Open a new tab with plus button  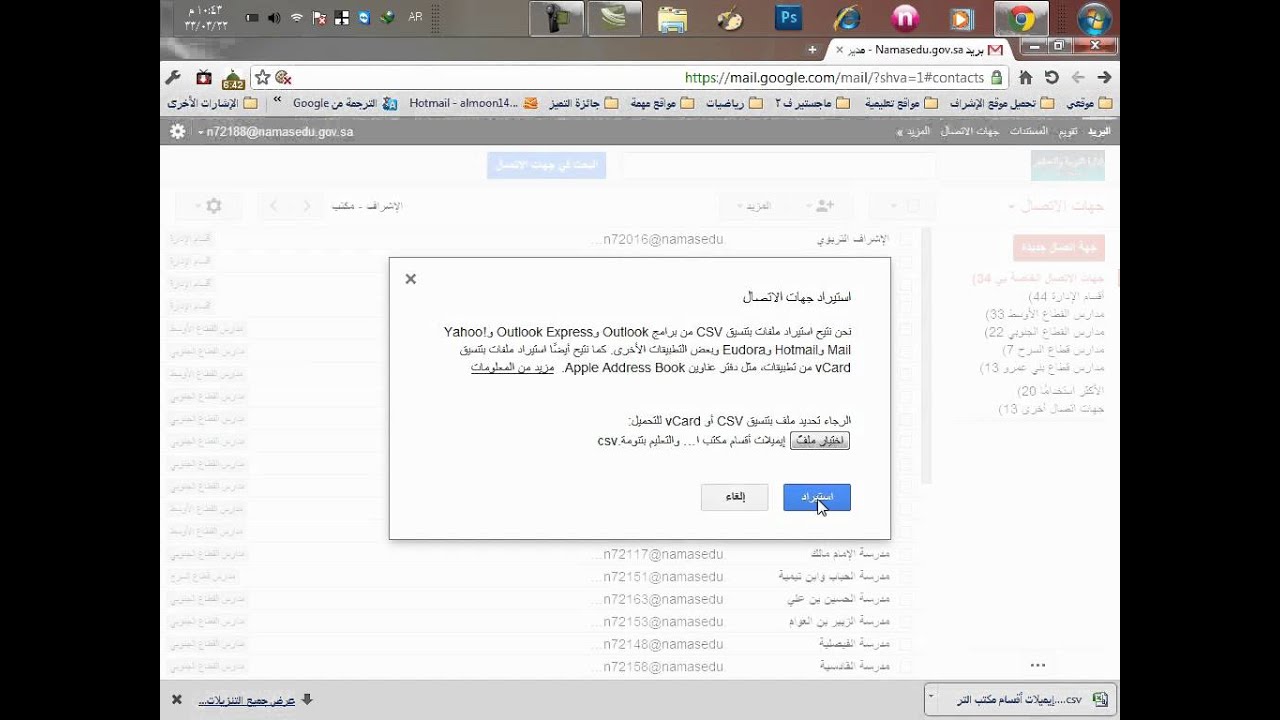tap(812, 49)
